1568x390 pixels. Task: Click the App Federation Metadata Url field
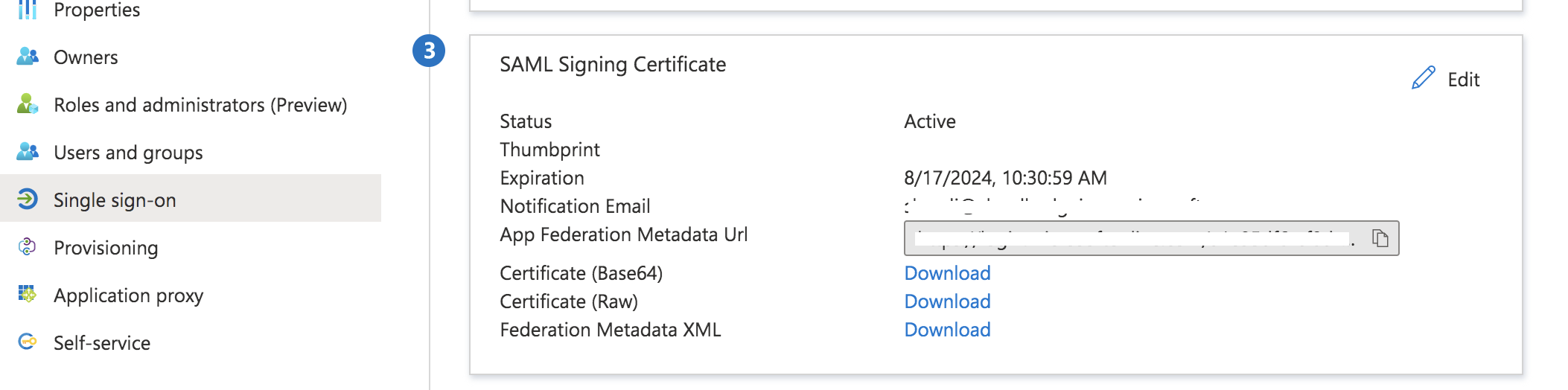(x=1151, y=238)
